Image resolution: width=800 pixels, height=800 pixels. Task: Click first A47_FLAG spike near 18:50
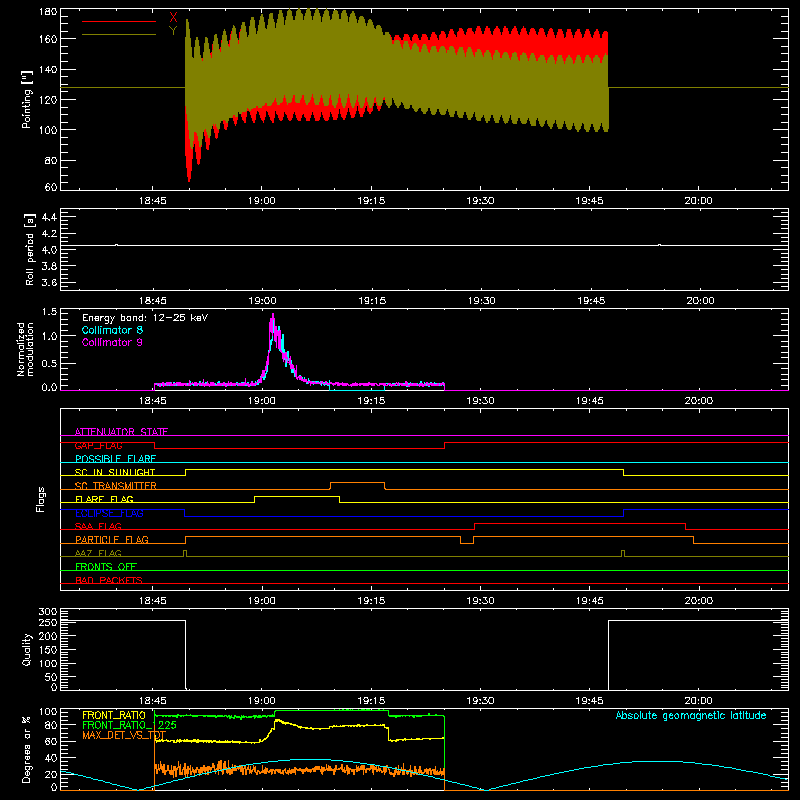pyautogui.click(x=185, y=553)
